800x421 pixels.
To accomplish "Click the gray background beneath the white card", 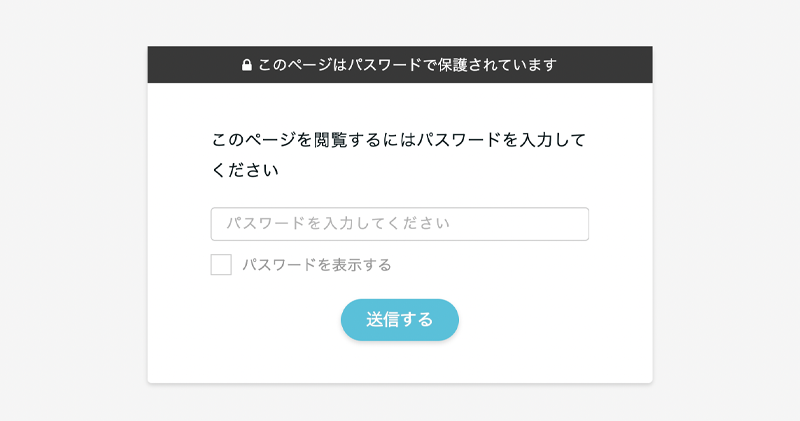I will tap(400, 403).
